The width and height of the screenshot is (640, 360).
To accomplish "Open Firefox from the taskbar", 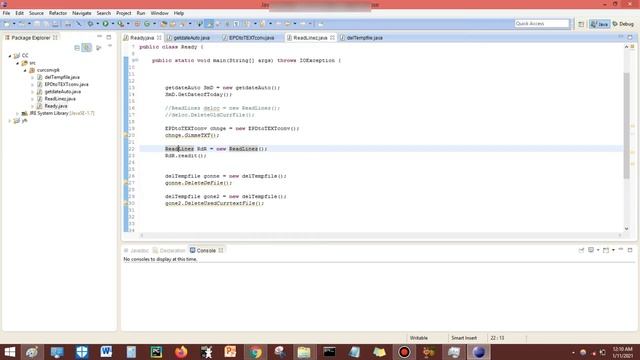I will (x=181, y=352).
